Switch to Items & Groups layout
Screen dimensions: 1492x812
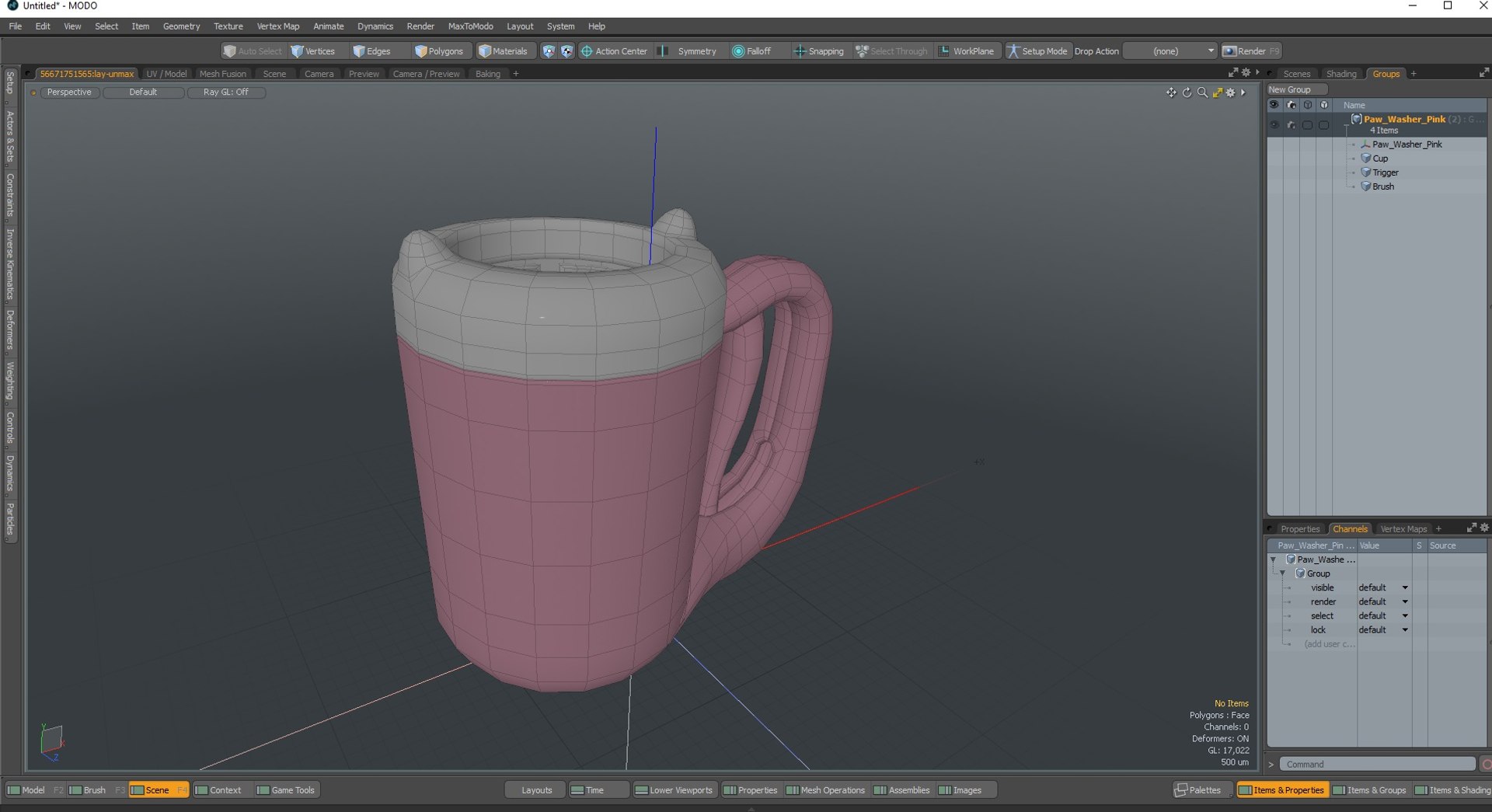[1370, 790]
